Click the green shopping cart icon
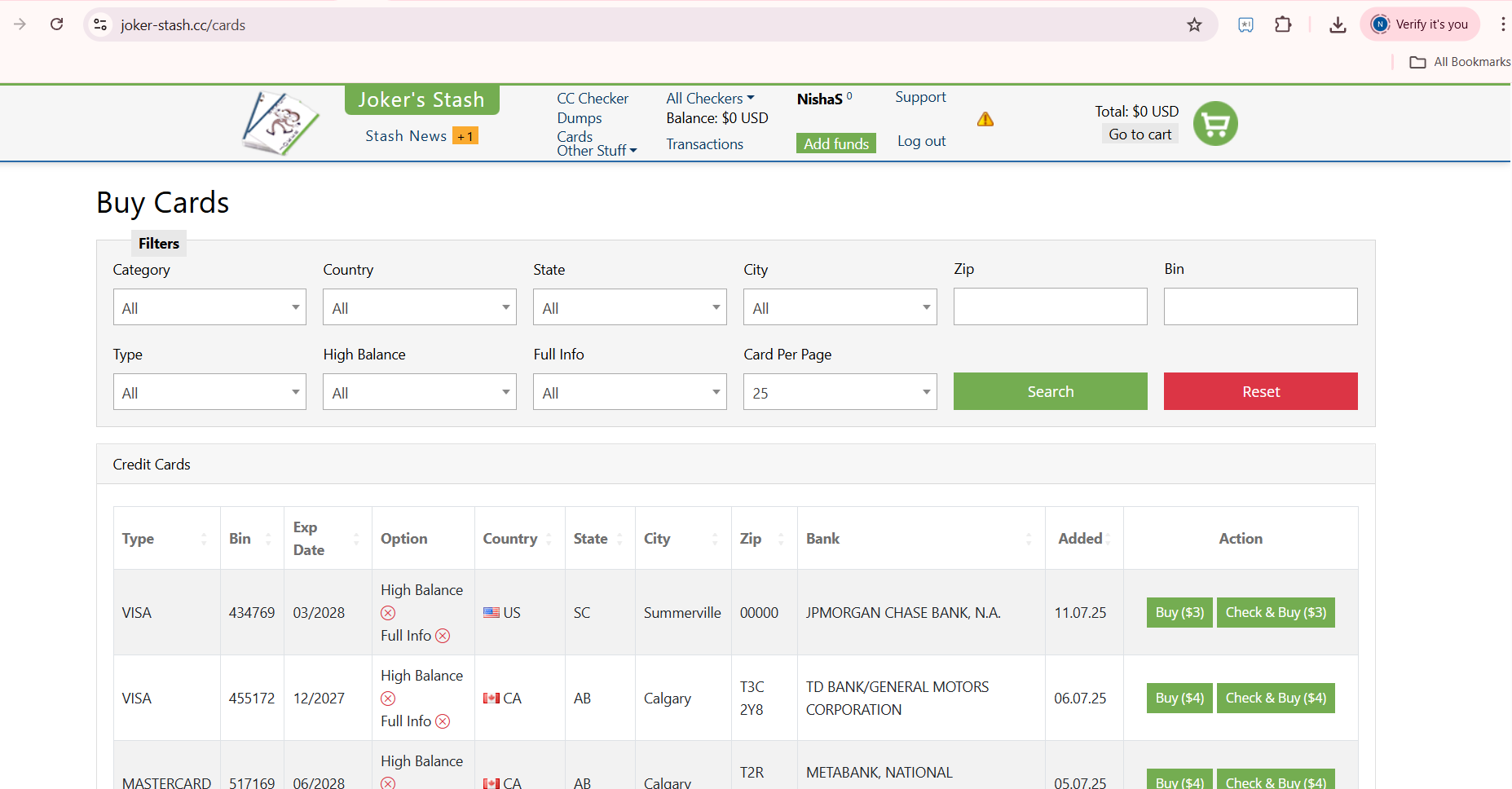 [1215, 123]
